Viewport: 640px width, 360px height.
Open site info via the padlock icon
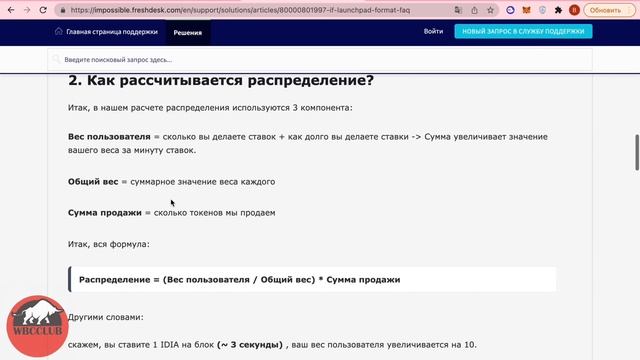point(62,10)
